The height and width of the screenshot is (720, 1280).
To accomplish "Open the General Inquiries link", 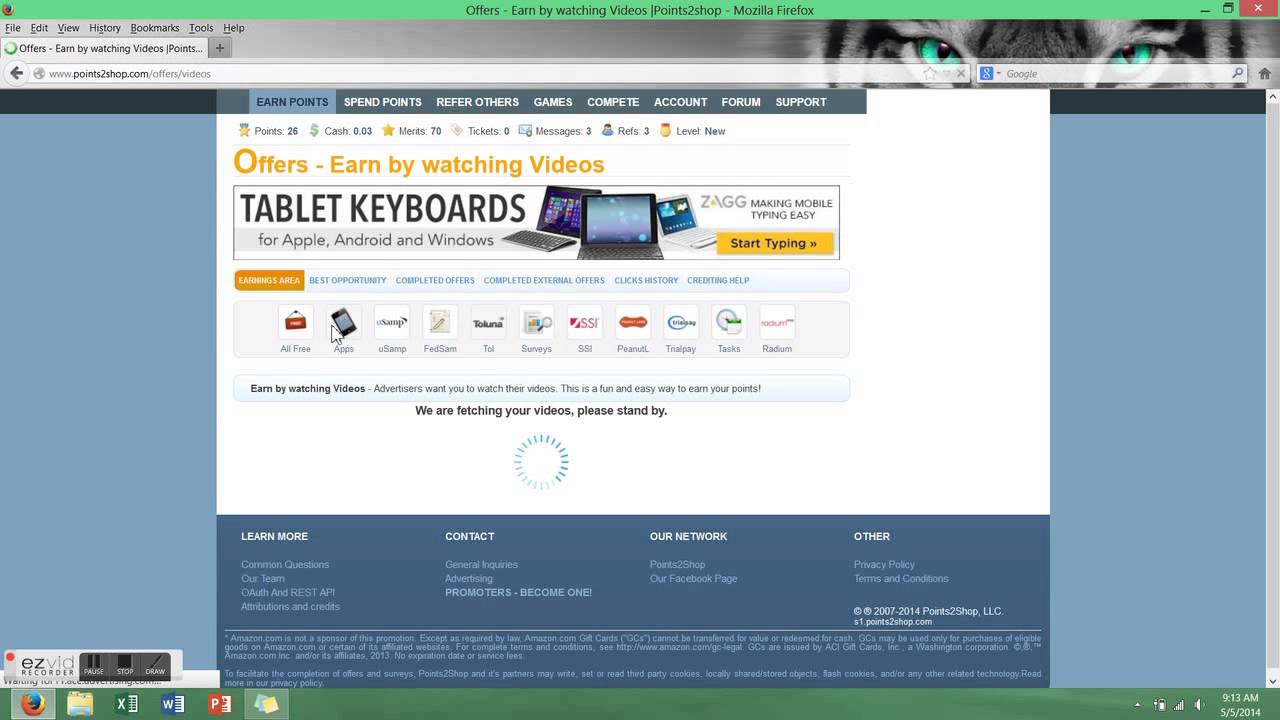I will coord(481,565).
